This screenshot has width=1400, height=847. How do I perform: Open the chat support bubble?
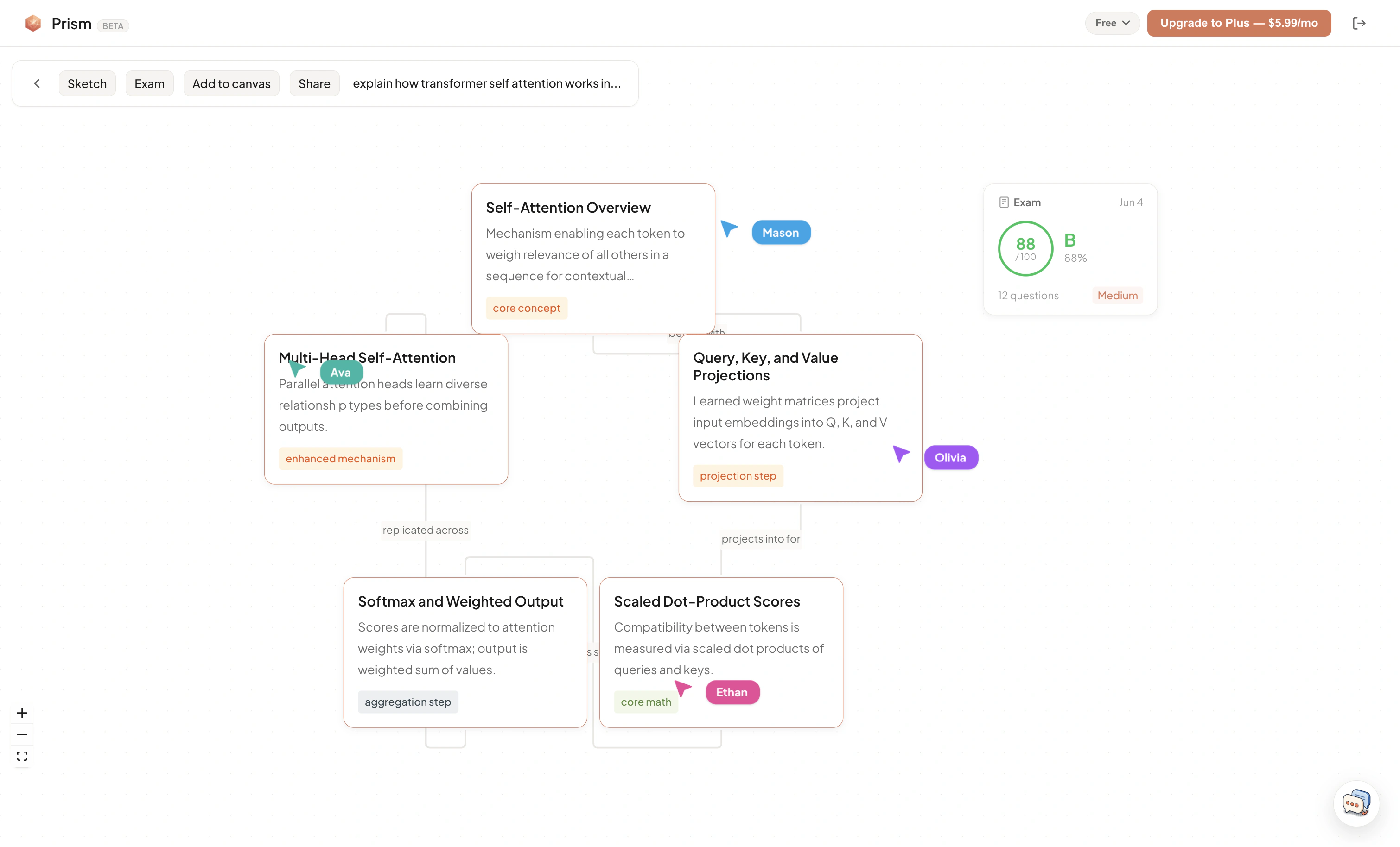(1355, 803)
